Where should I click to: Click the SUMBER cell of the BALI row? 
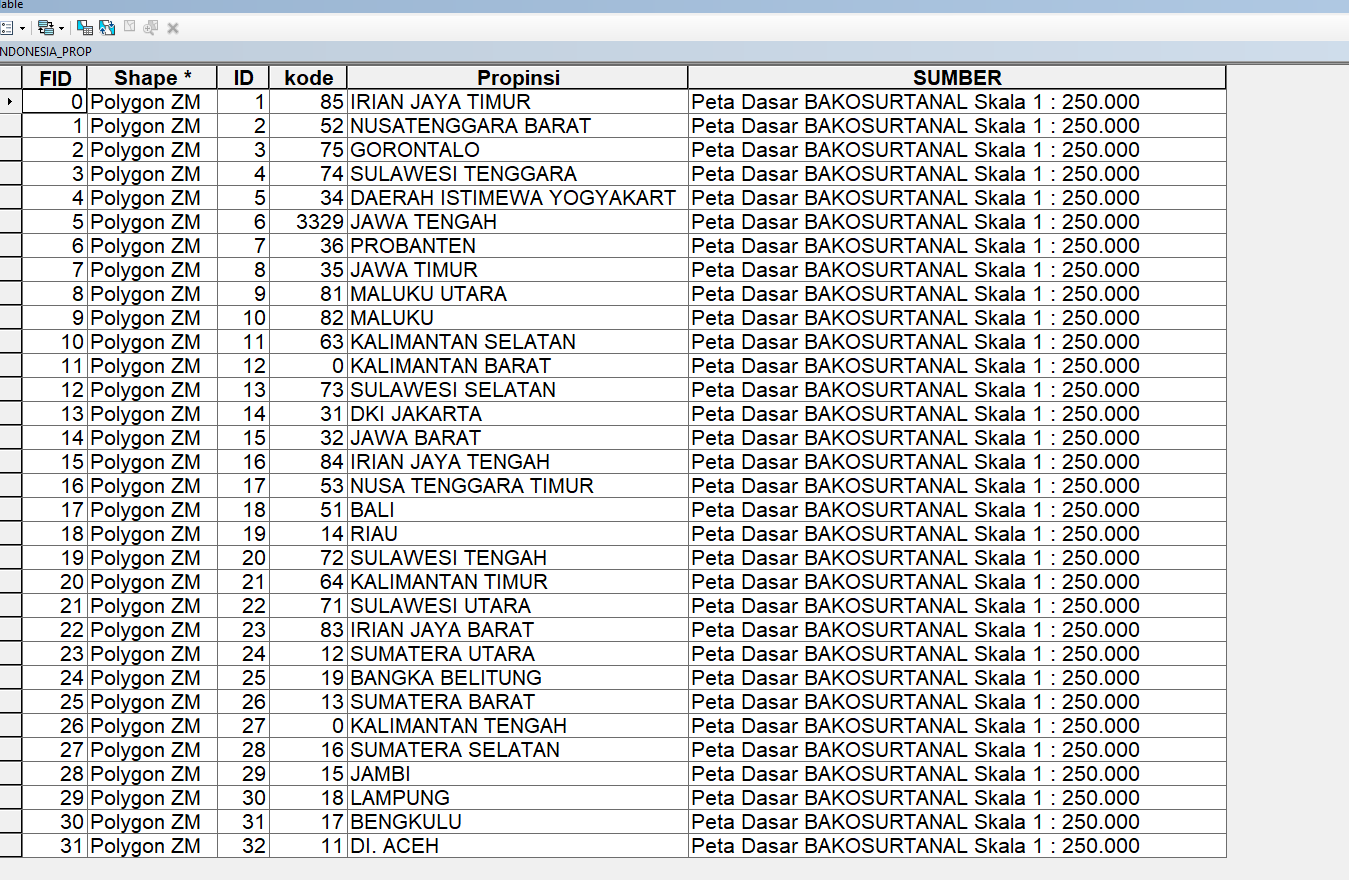tap(957, 510)
